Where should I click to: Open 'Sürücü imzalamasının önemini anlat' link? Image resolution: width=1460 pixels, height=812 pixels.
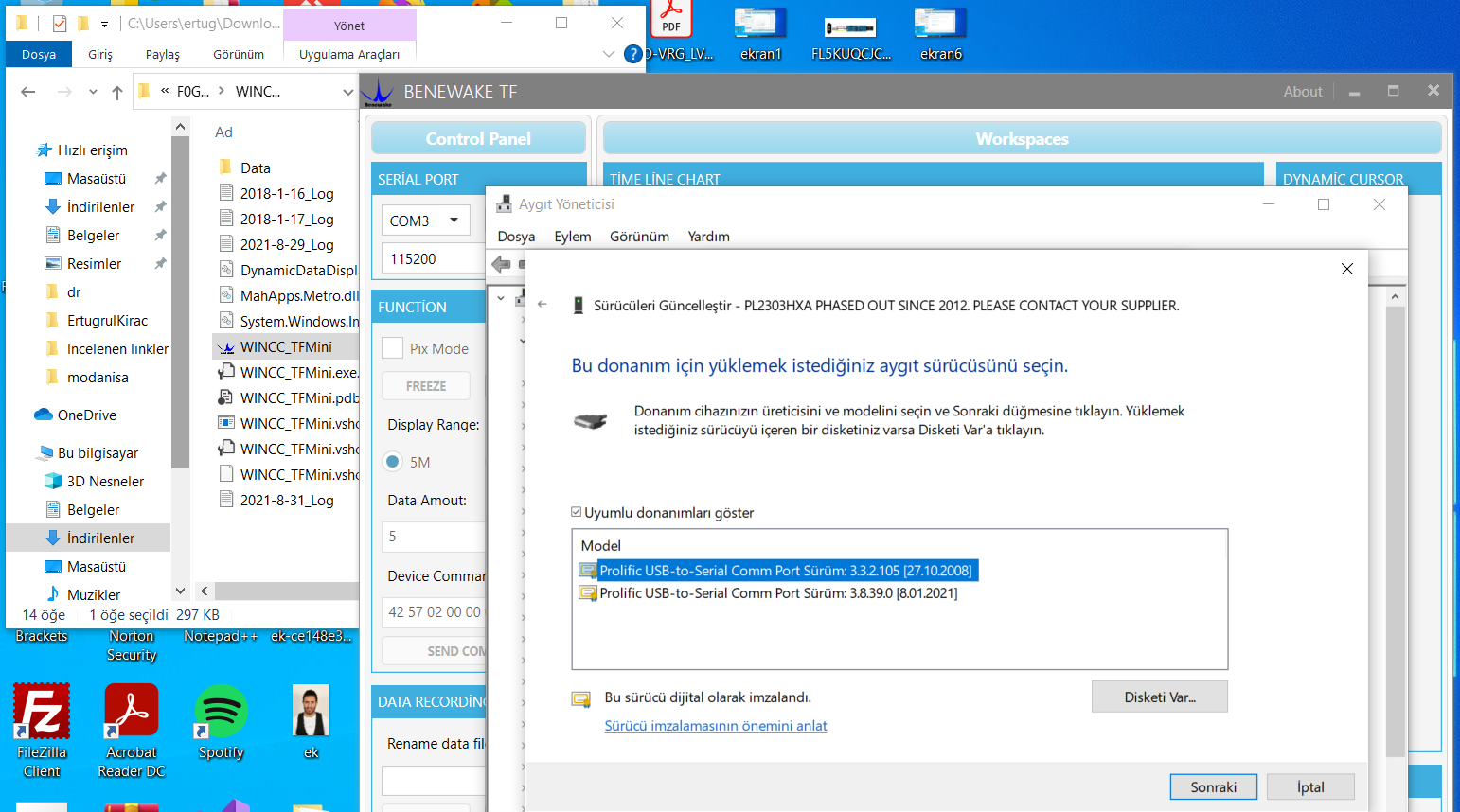tap(716, 726)
